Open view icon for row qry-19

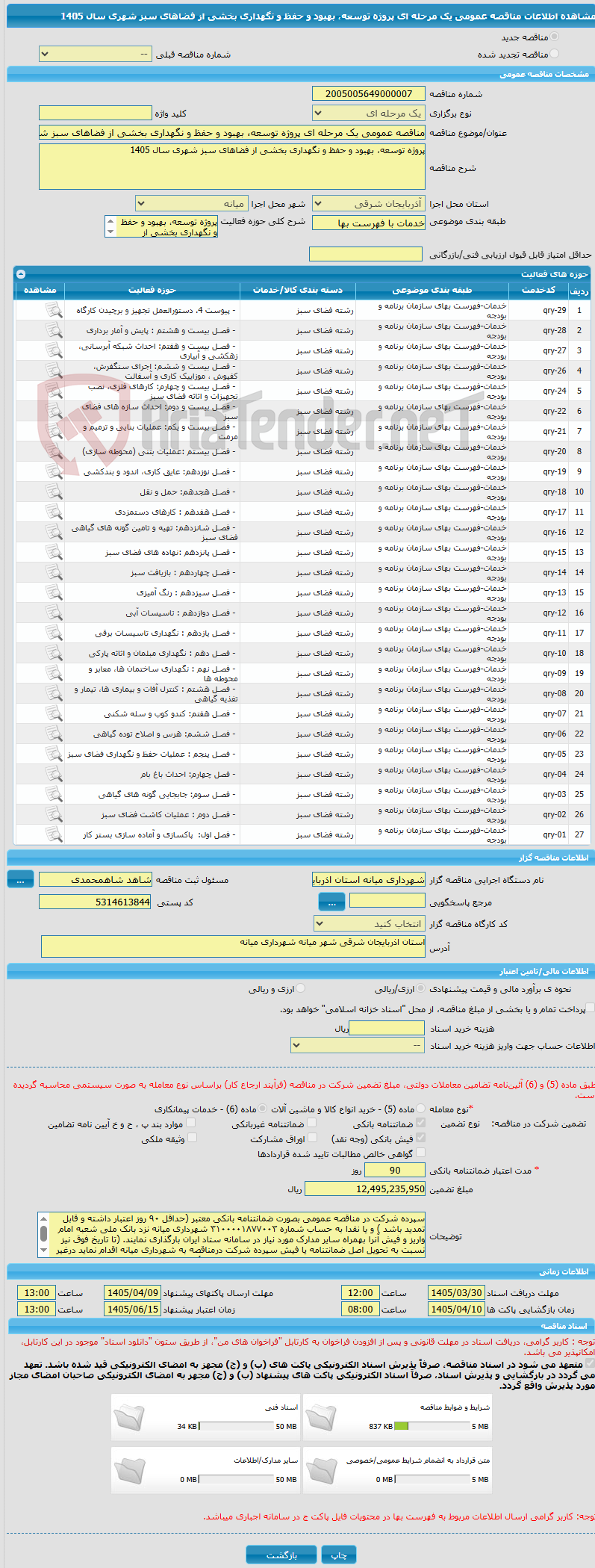tap(54, 471)
